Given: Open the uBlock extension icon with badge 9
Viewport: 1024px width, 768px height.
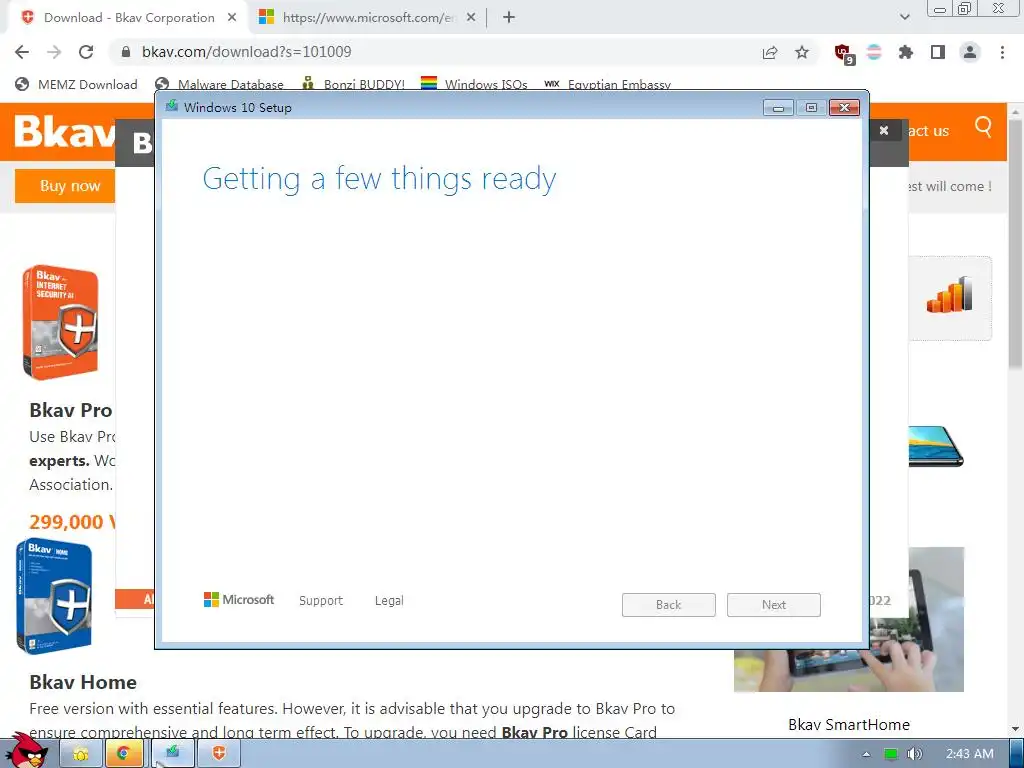Looking at the screenshot, I should tap(844, 54).
